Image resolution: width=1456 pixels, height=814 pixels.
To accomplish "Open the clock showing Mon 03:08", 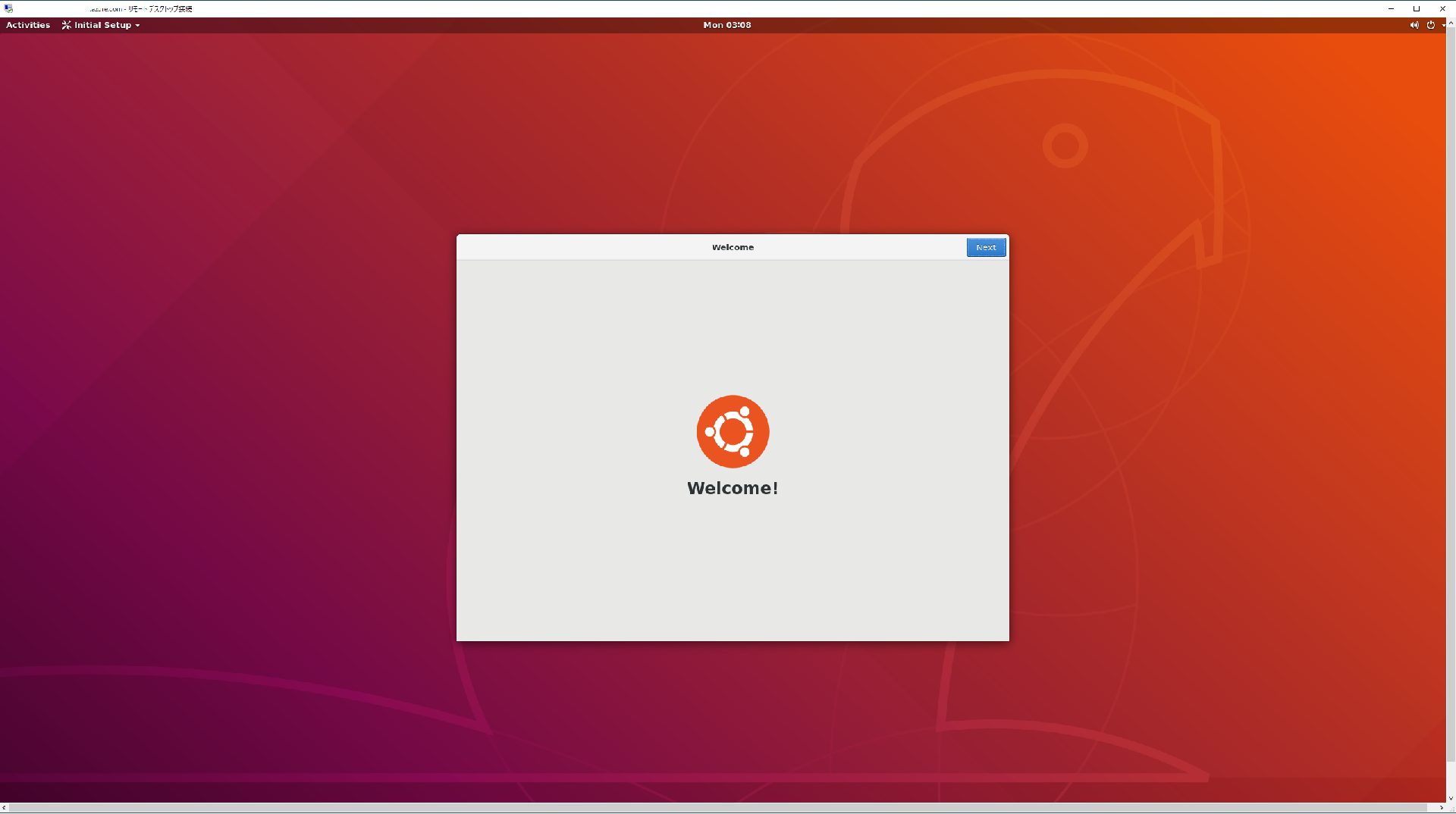I will (726, 25).
